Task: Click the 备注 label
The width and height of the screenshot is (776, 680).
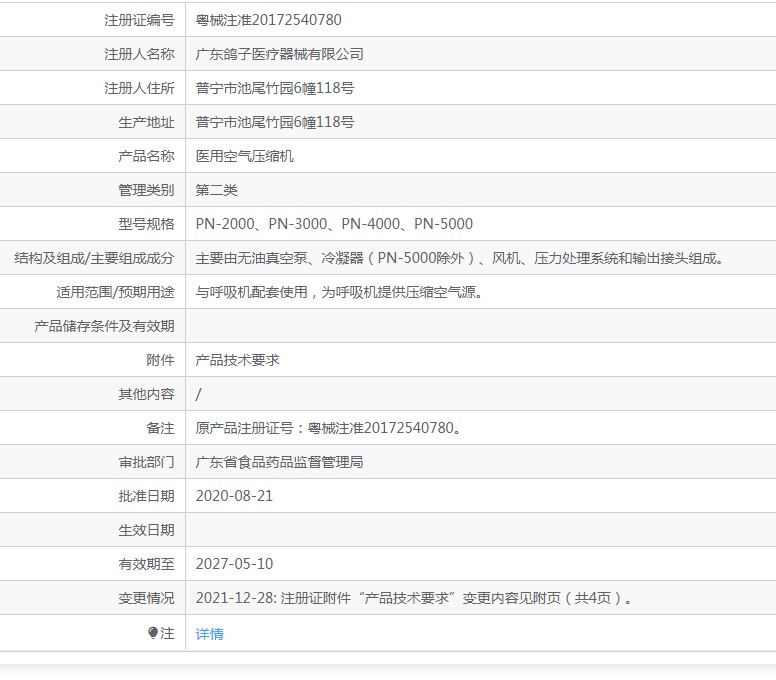Action: click(160, 428)
